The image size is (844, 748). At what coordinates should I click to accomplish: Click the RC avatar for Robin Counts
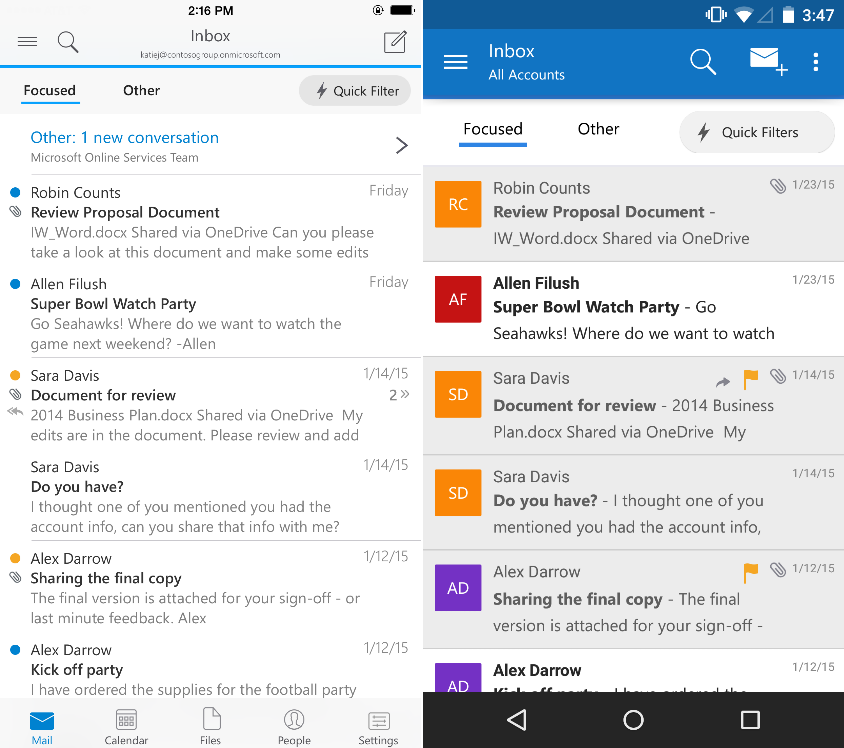tap(458, 204)
